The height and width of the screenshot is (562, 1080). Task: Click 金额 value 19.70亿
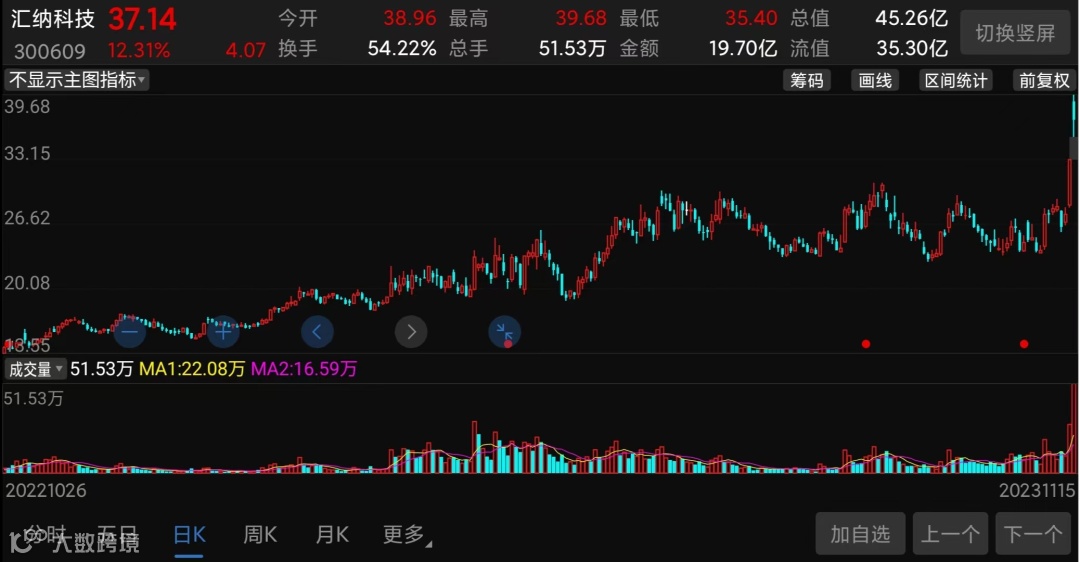pyautogui.click(x=743, y=48)
